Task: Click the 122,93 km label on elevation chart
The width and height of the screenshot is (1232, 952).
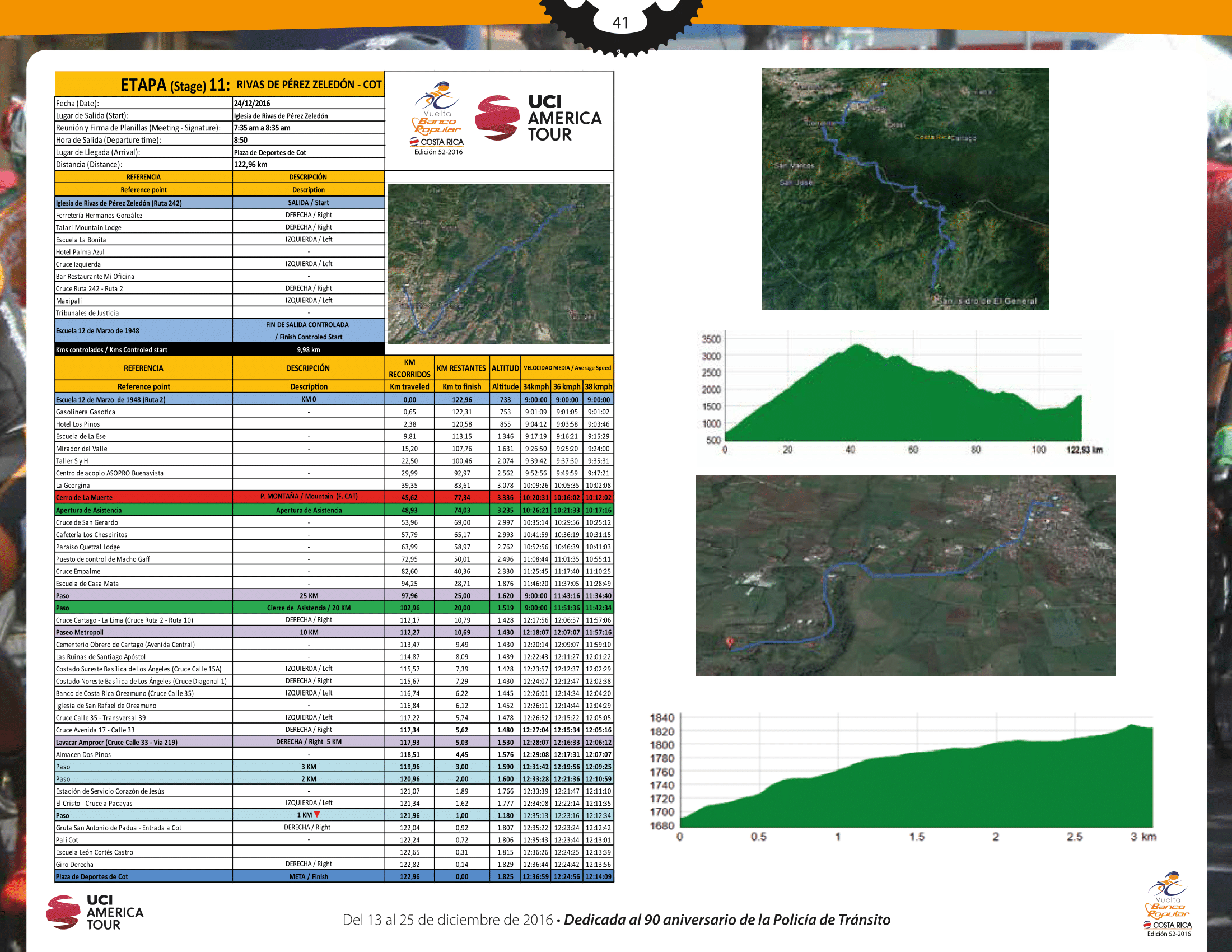Action: (x=1084, y=450)
